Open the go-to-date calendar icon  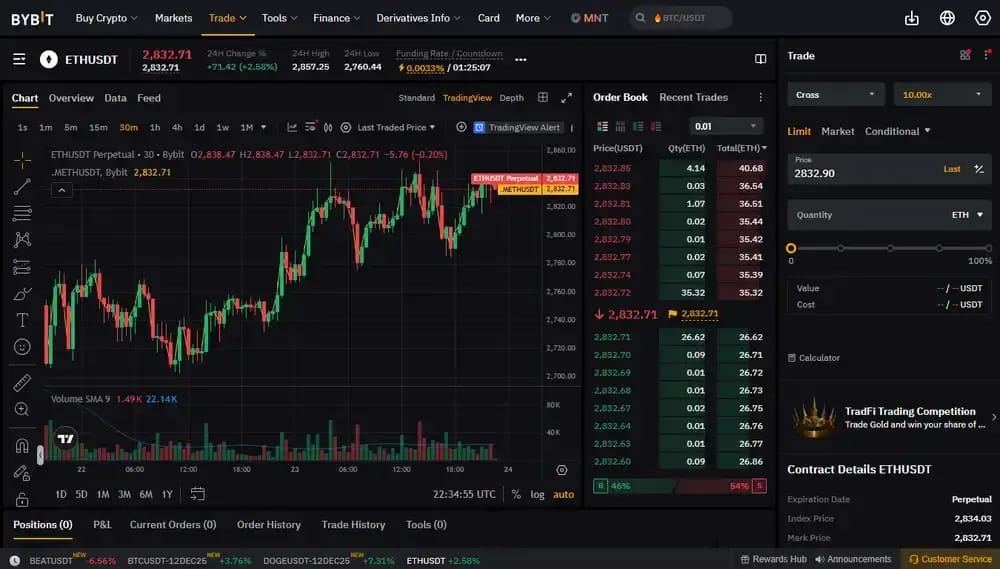coord(198,494)
